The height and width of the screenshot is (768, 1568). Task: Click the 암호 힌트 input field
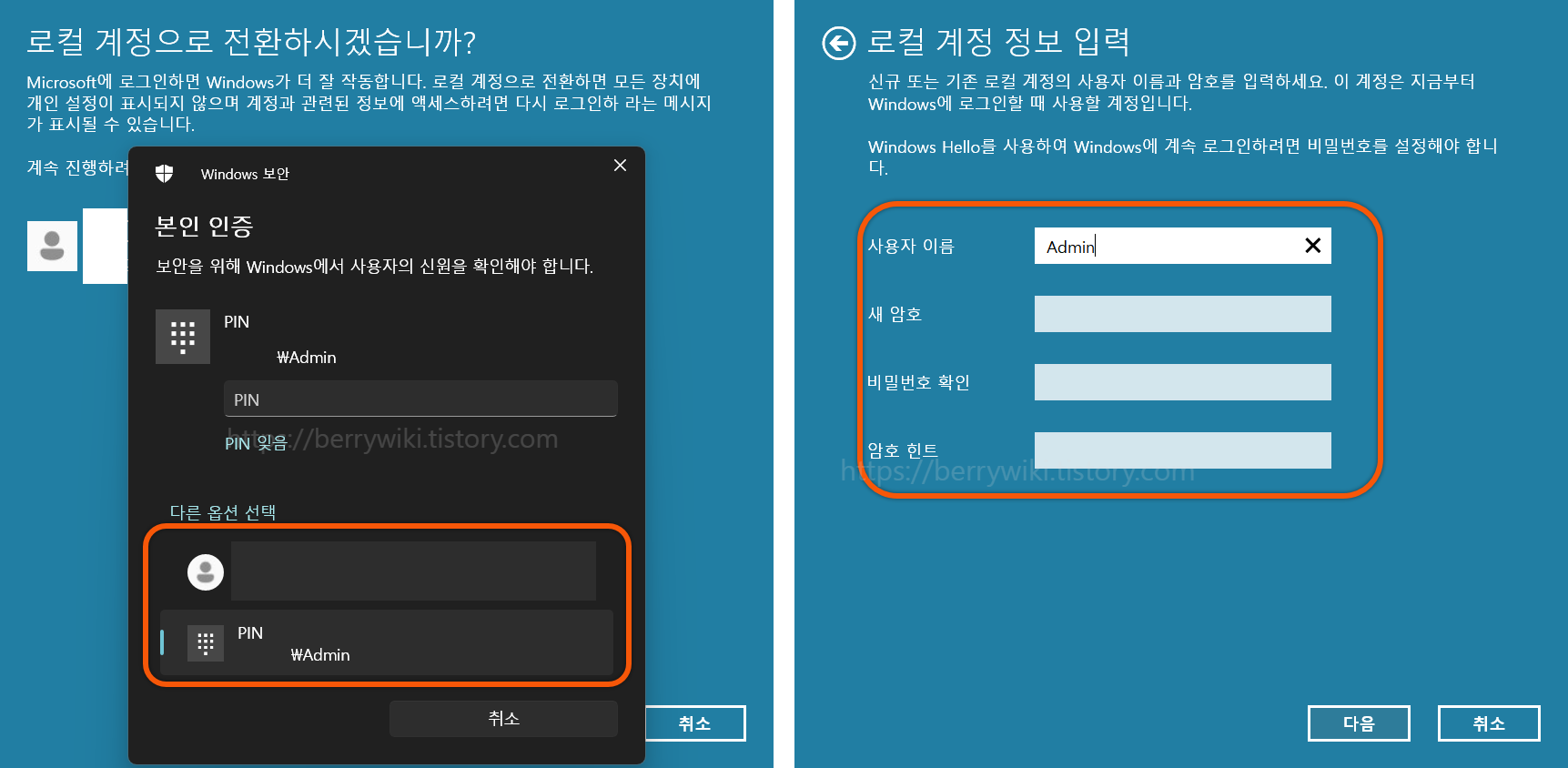pyautogui.click(x=1182, y=450)
